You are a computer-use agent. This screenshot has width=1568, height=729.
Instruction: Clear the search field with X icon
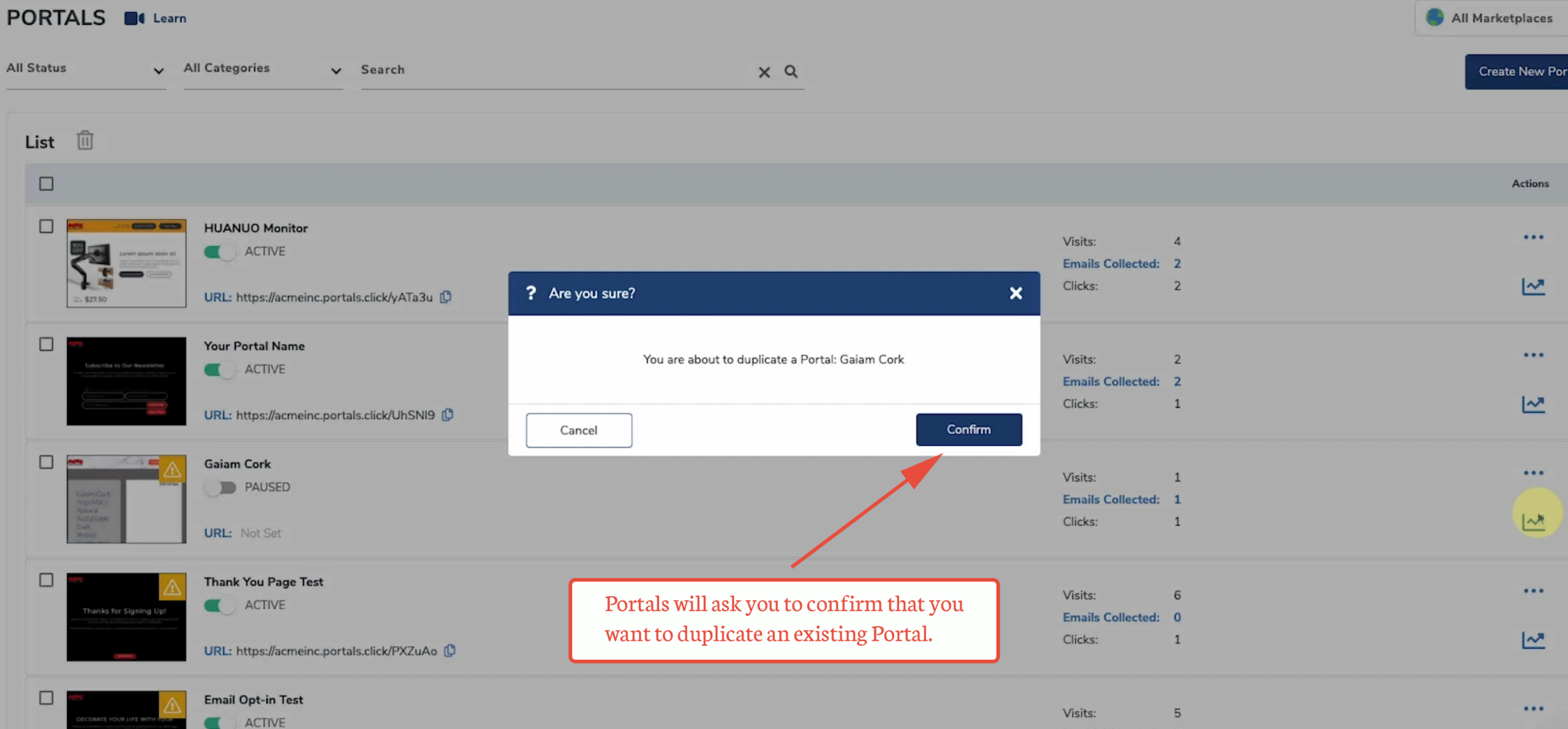(x=764, y=72)
